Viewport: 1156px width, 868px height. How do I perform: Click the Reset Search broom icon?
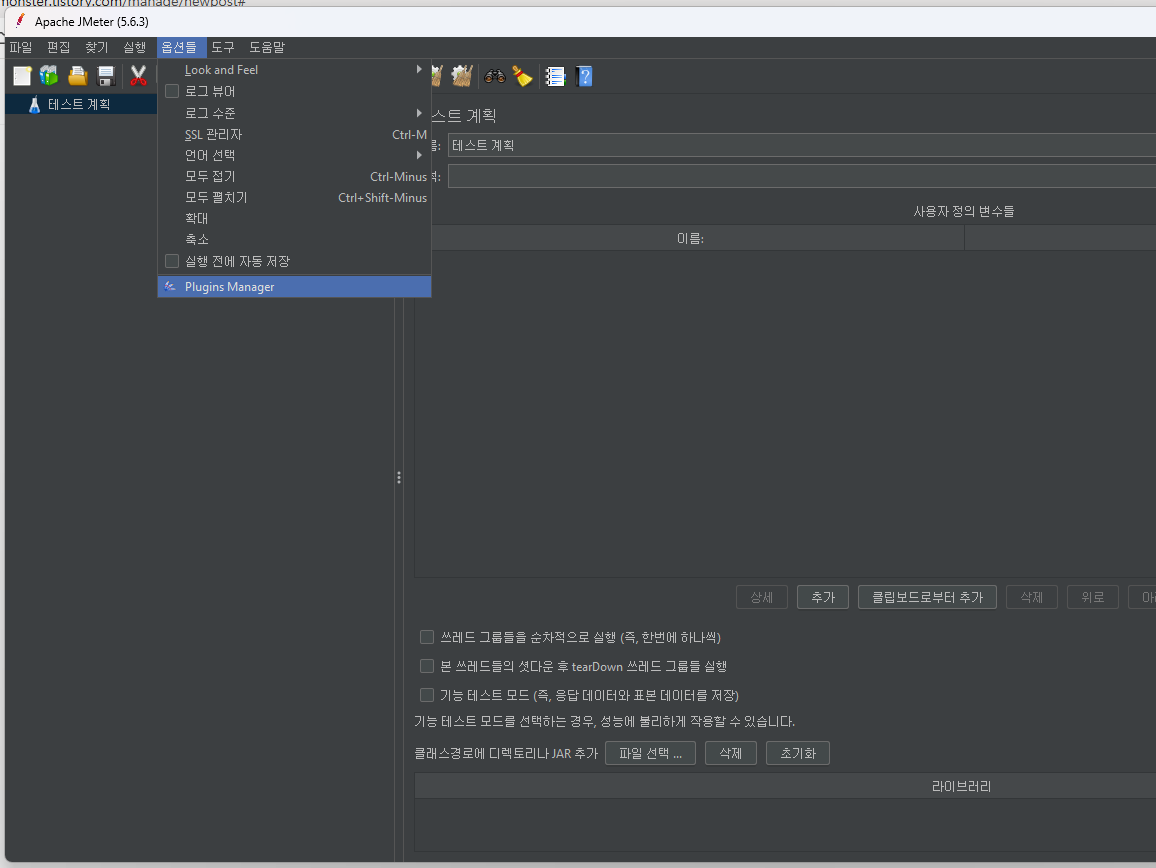[x=523, y=76]
